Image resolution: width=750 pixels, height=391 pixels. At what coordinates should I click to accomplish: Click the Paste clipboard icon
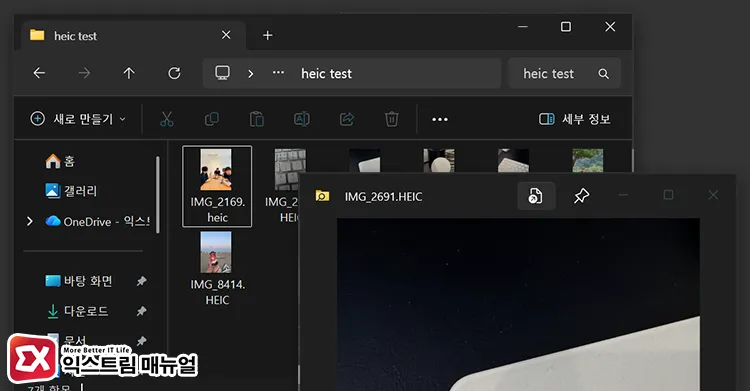tap(257, 119)
